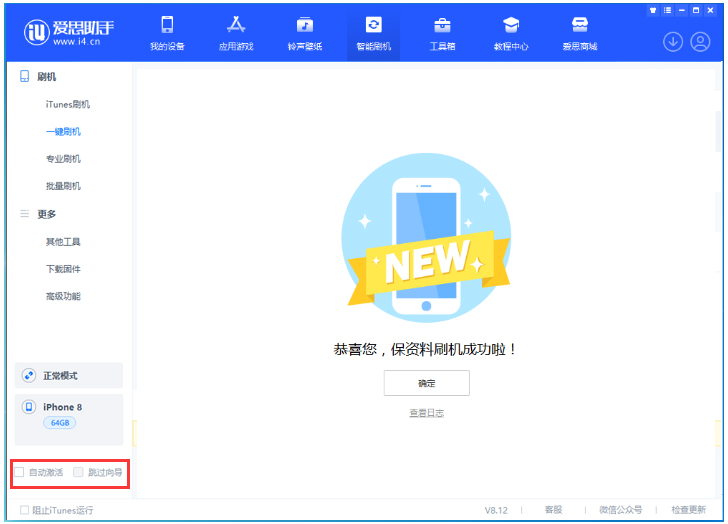The height and width of the screenshot is (524, 728).
Task: Open the title bar list menu icon
Action: tap(667, 10)
